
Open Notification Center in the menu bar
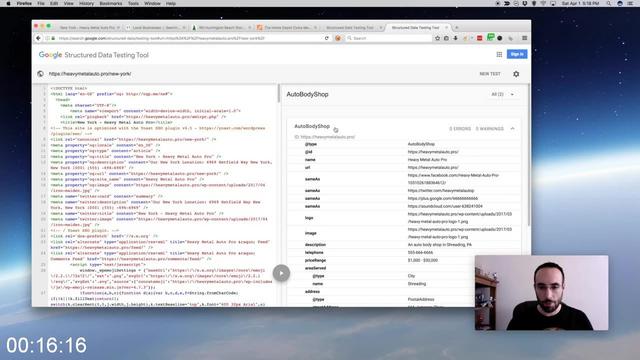coord(631,3)
